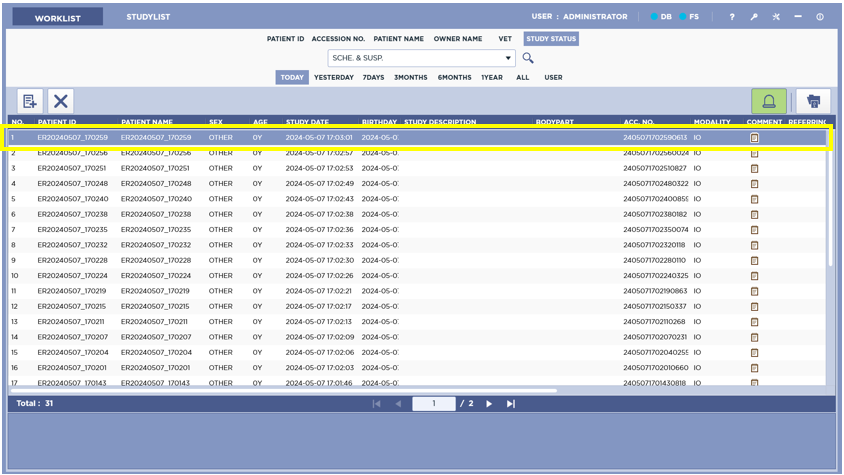This screenshot has width=844, height=475.
Task: Click the power icon at top right
Action: point(820,17)
